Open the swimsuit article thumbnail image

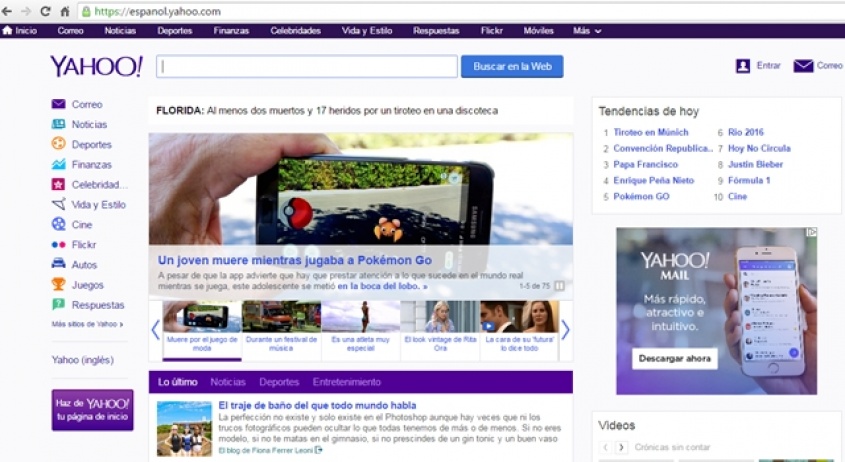coord(184,429)
